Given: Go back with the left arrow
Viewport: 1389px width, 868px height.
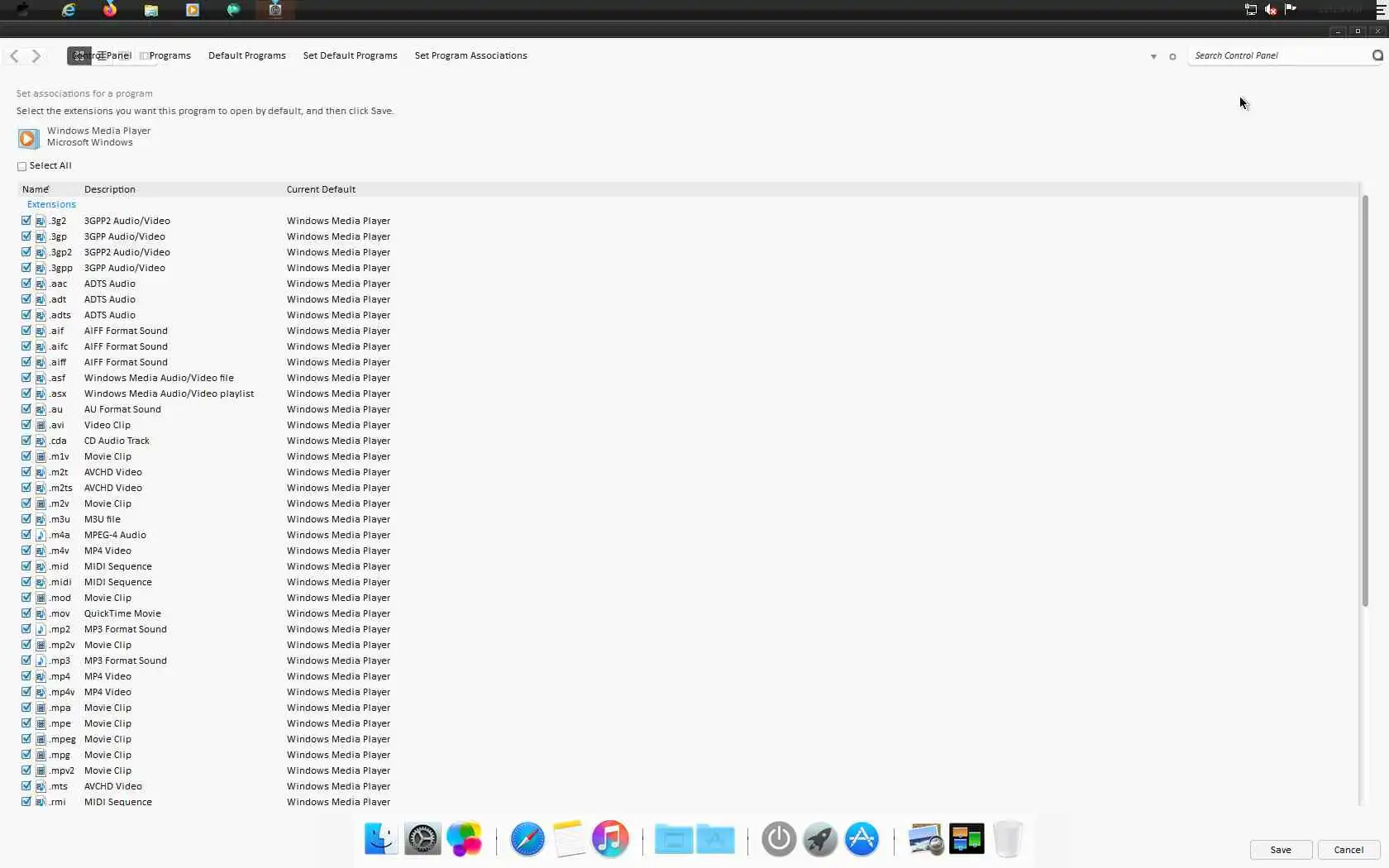Looking at the screenshot, I should coord(14,55).
